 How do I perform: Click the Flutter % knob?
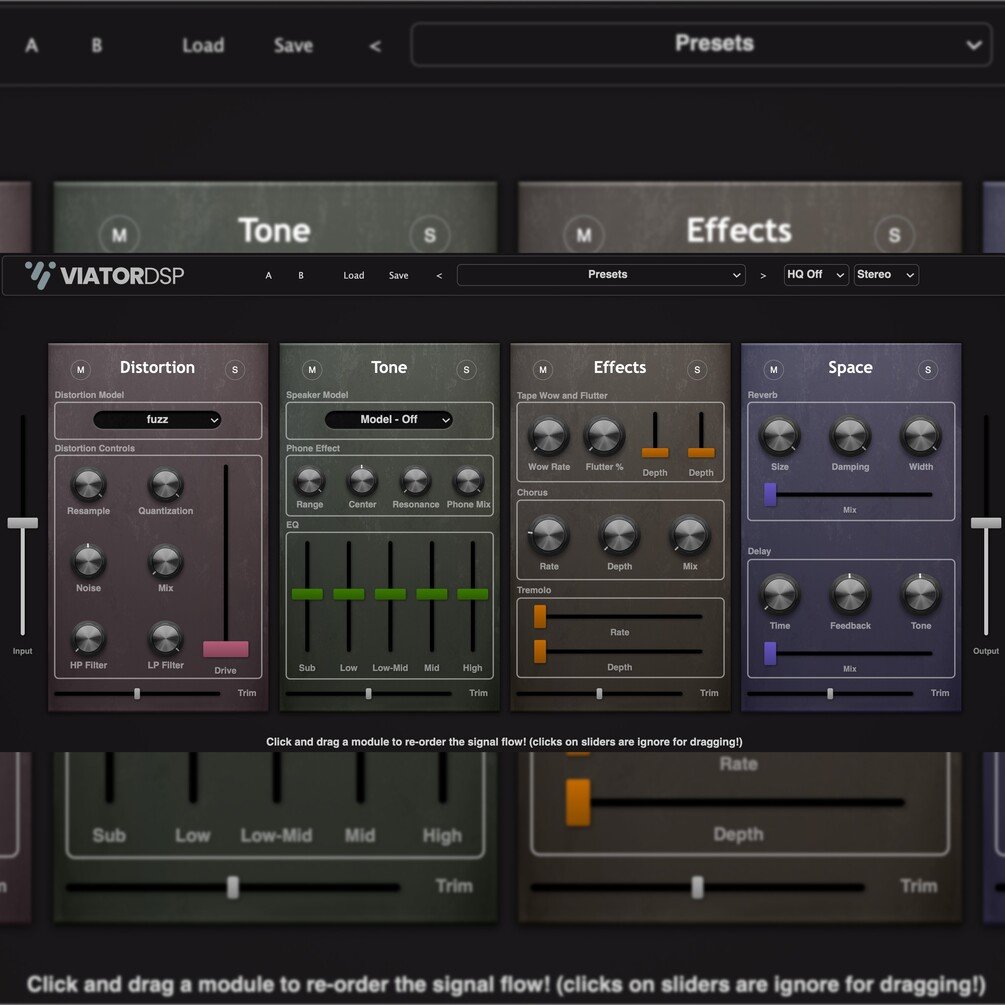pyautogui.click(x=604, y=436)
